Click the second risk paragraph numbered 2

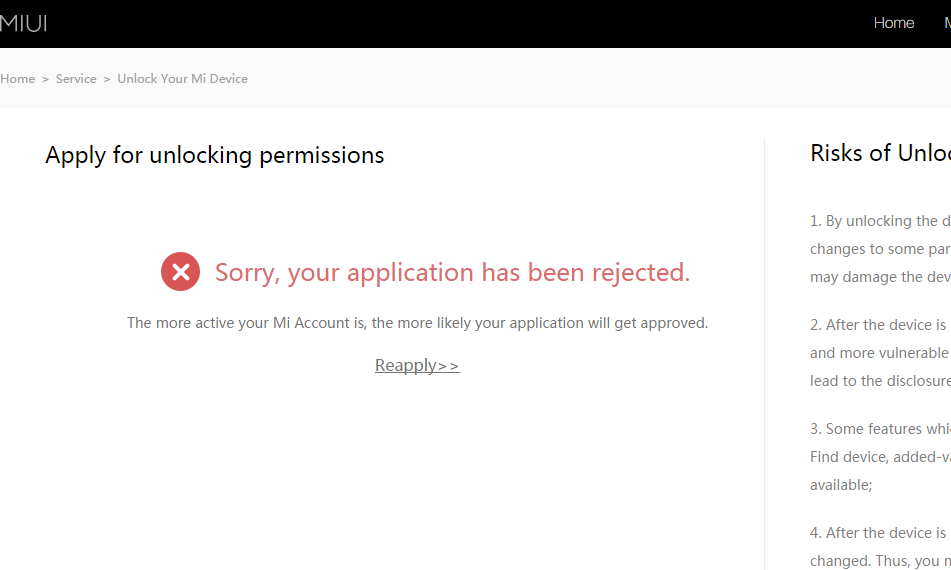pyautogui.click(x=880, y=352)
